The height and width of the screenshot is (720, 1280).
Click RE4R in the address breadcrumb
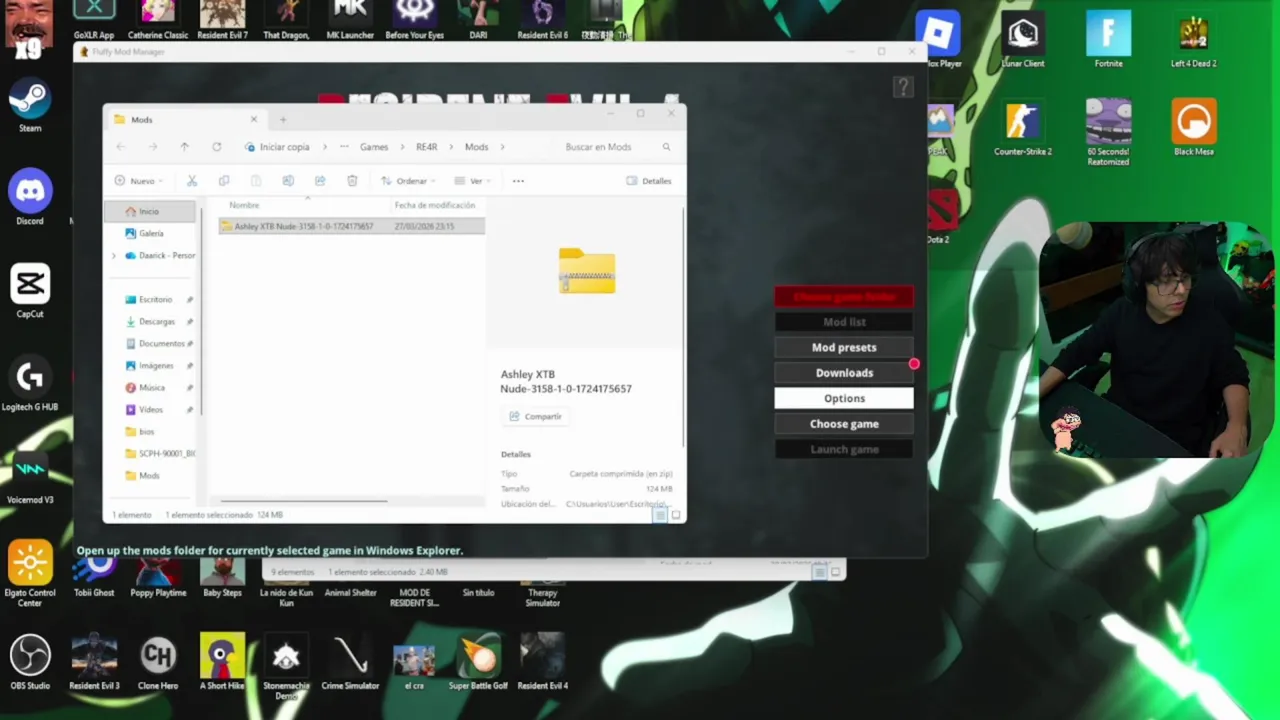(427, 147)
